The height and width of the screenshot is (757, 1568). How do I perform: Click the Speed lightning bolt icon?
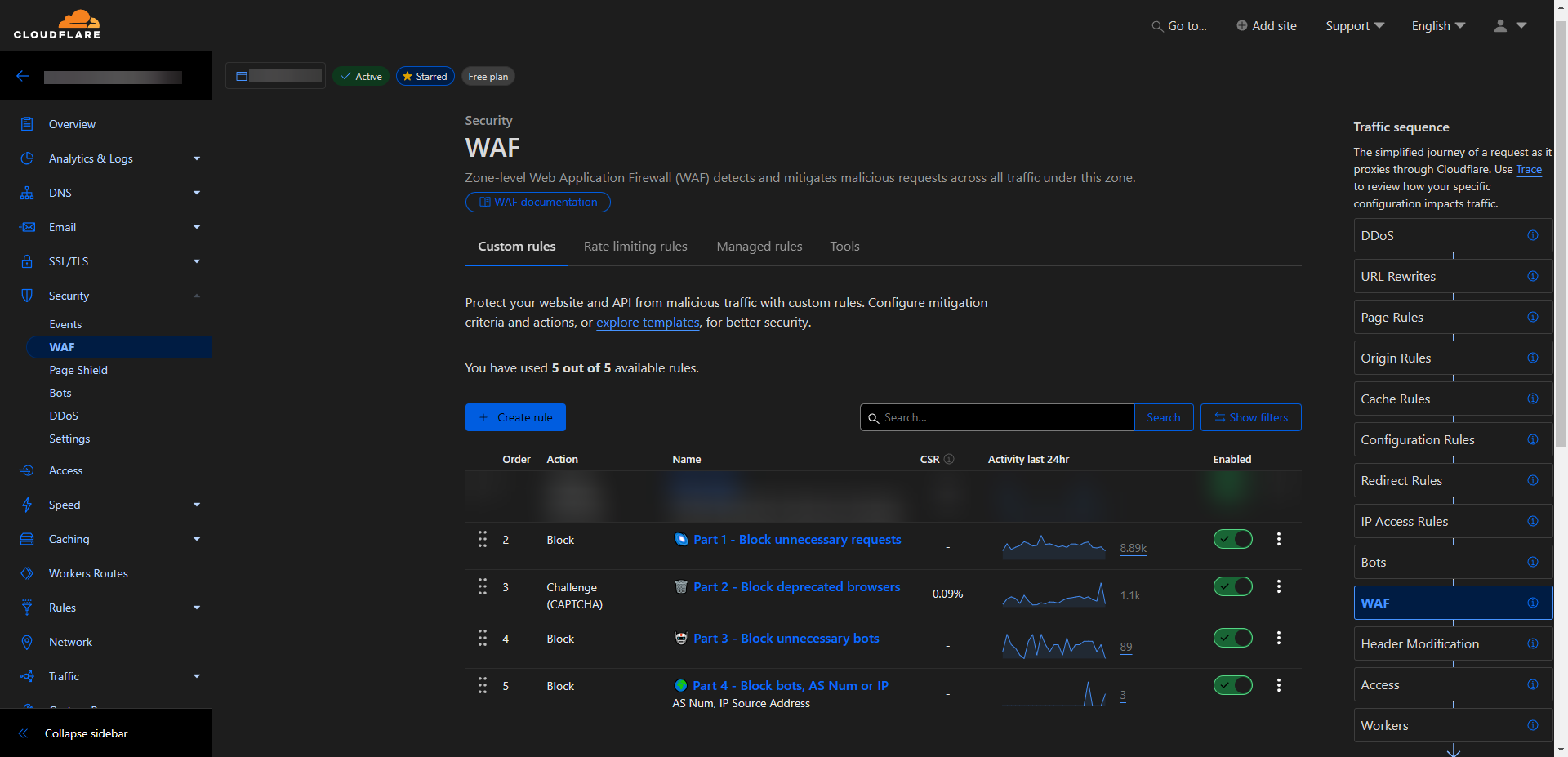[x=27, y=505]
